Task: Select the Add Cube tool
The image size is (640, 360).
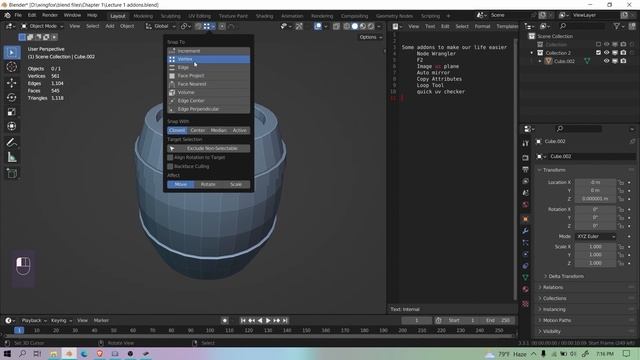Action: (11, 173)
